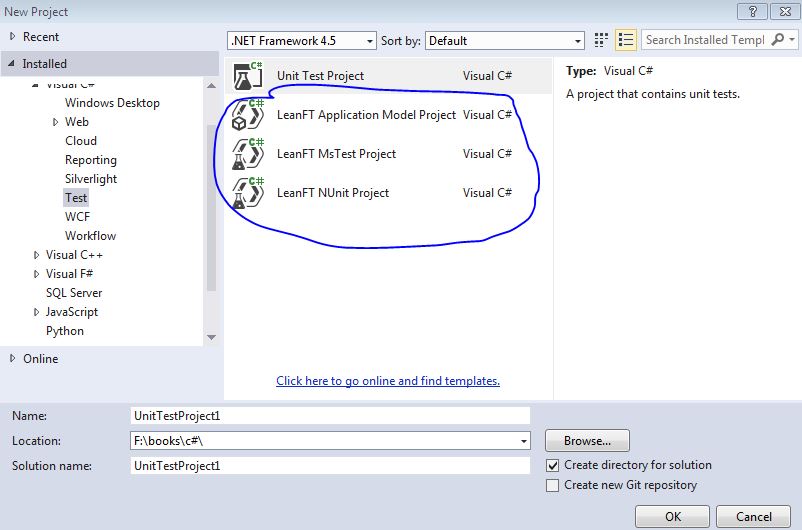
Task: Select the LeanFT Application Model Project icon
Action: pos(248,115)
